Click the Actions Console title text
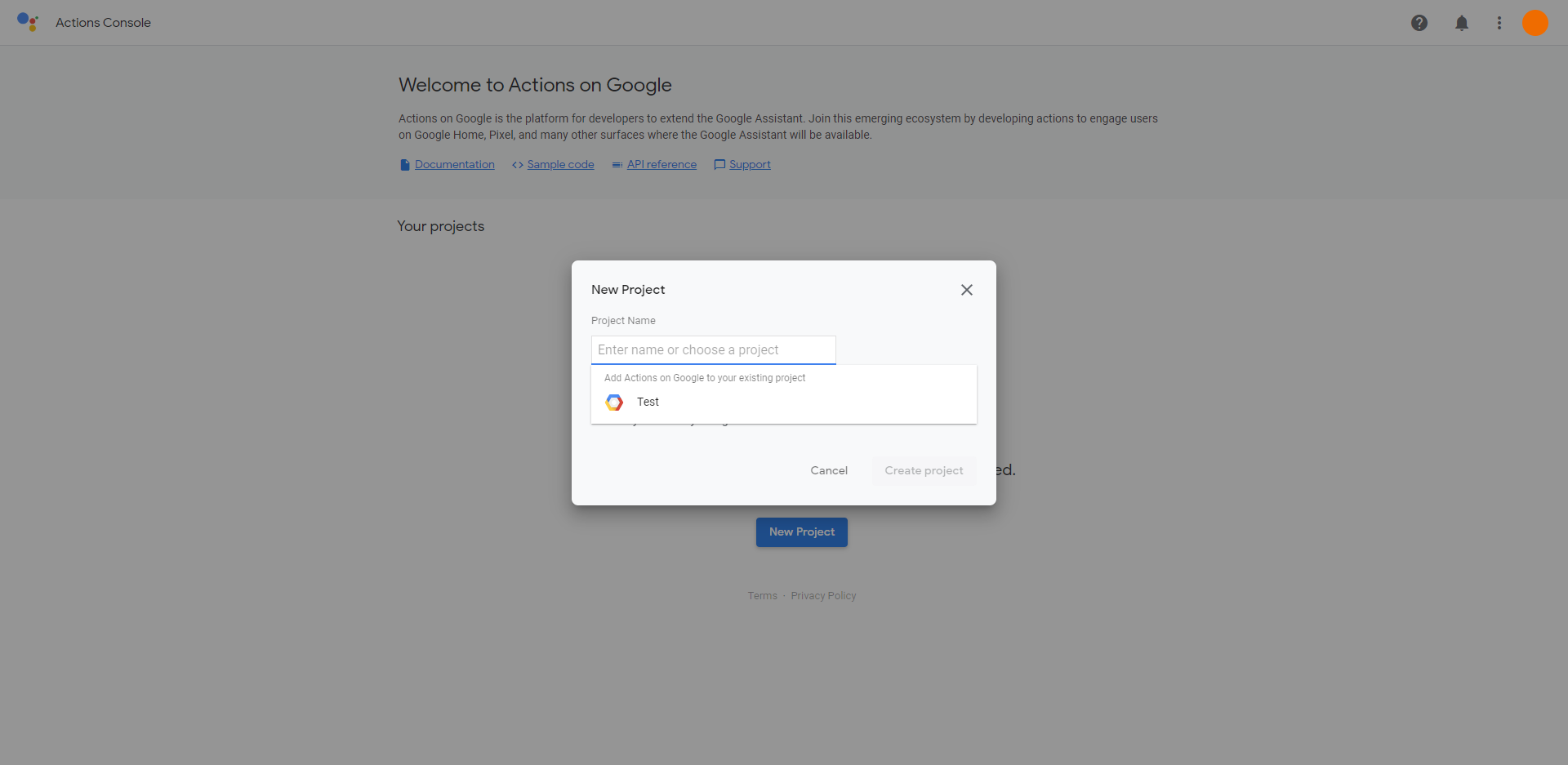Image resolution: width=1568 pixels, height=765 pixels. coord(103,23)
